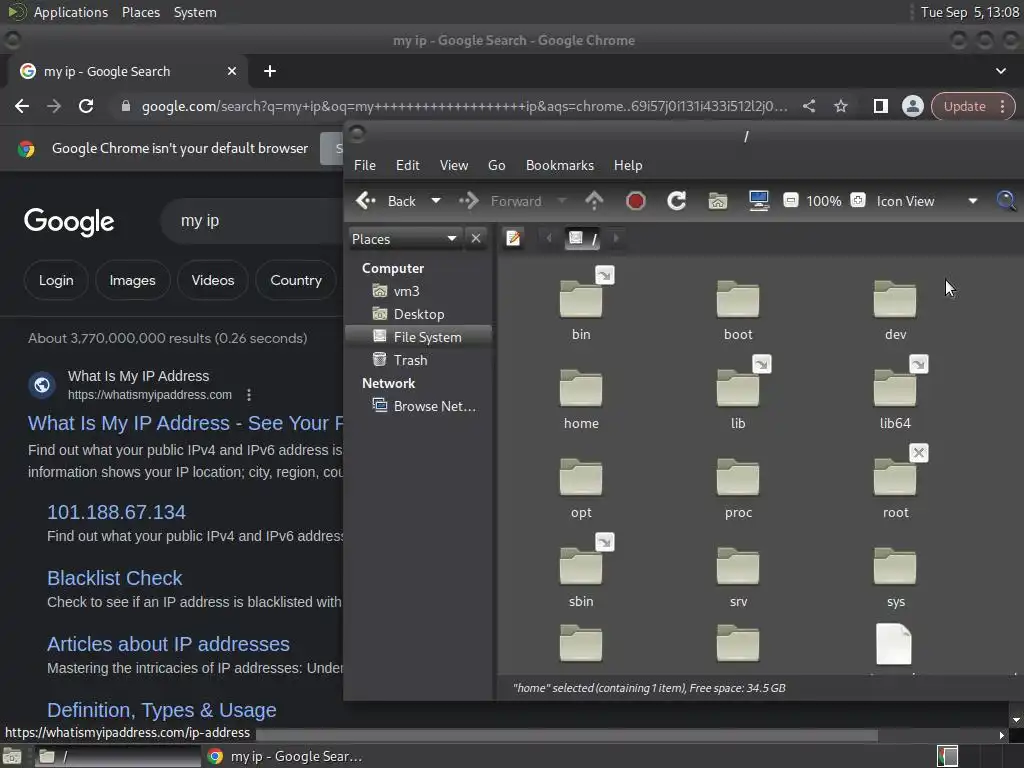Image resolution: width=1024 pixels, height=768 pixels.
Task: Click the Back arrow in file manager
Action: tap(385, 201)
